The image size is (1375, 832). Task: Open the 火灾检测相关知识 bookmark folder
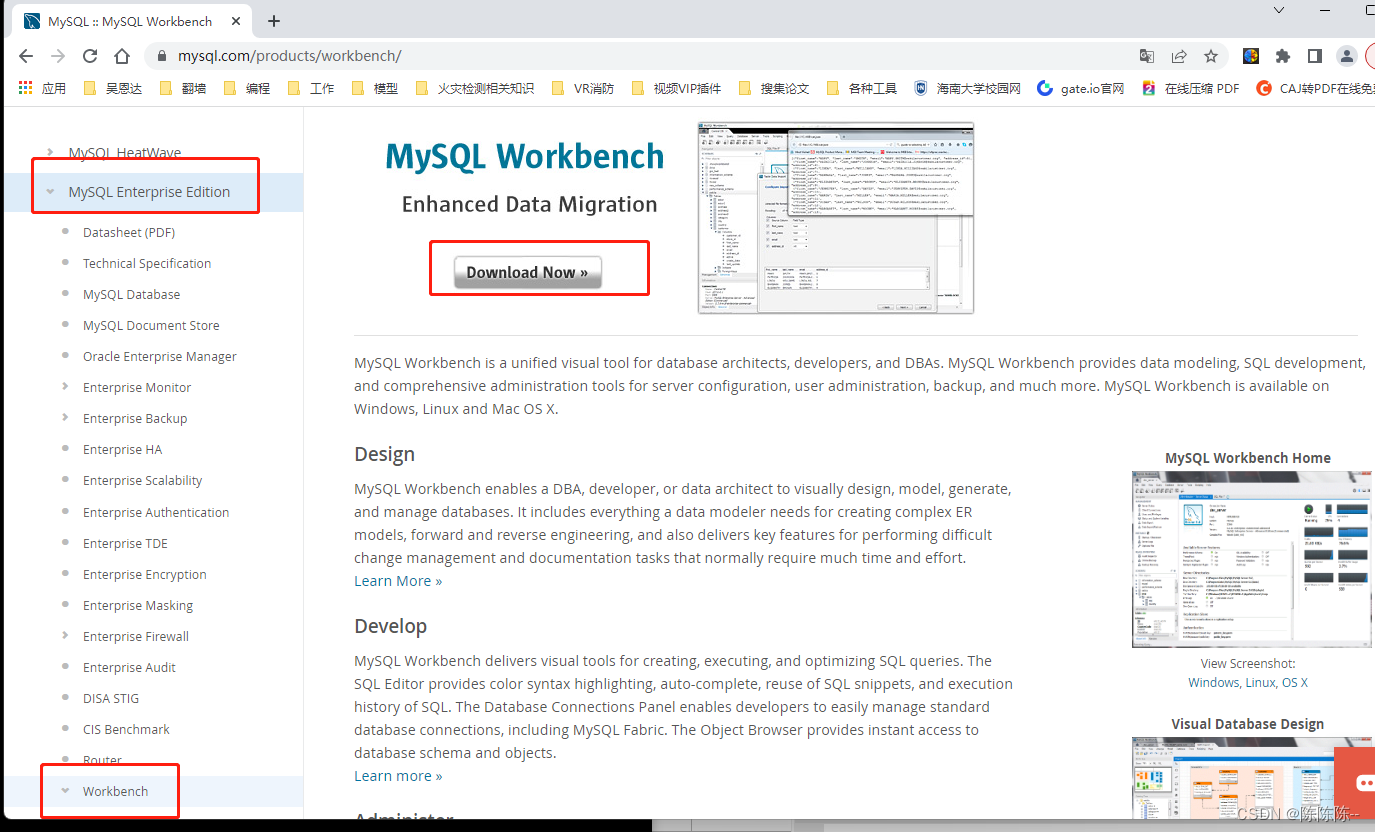point(475,88)
